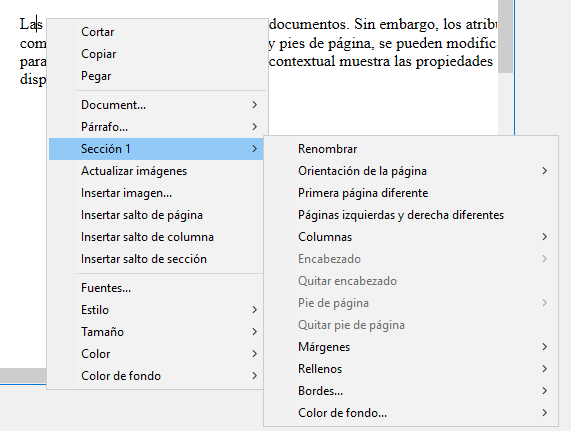
Task: Click Insertar salto de columna
Action: tap(156, 237)
